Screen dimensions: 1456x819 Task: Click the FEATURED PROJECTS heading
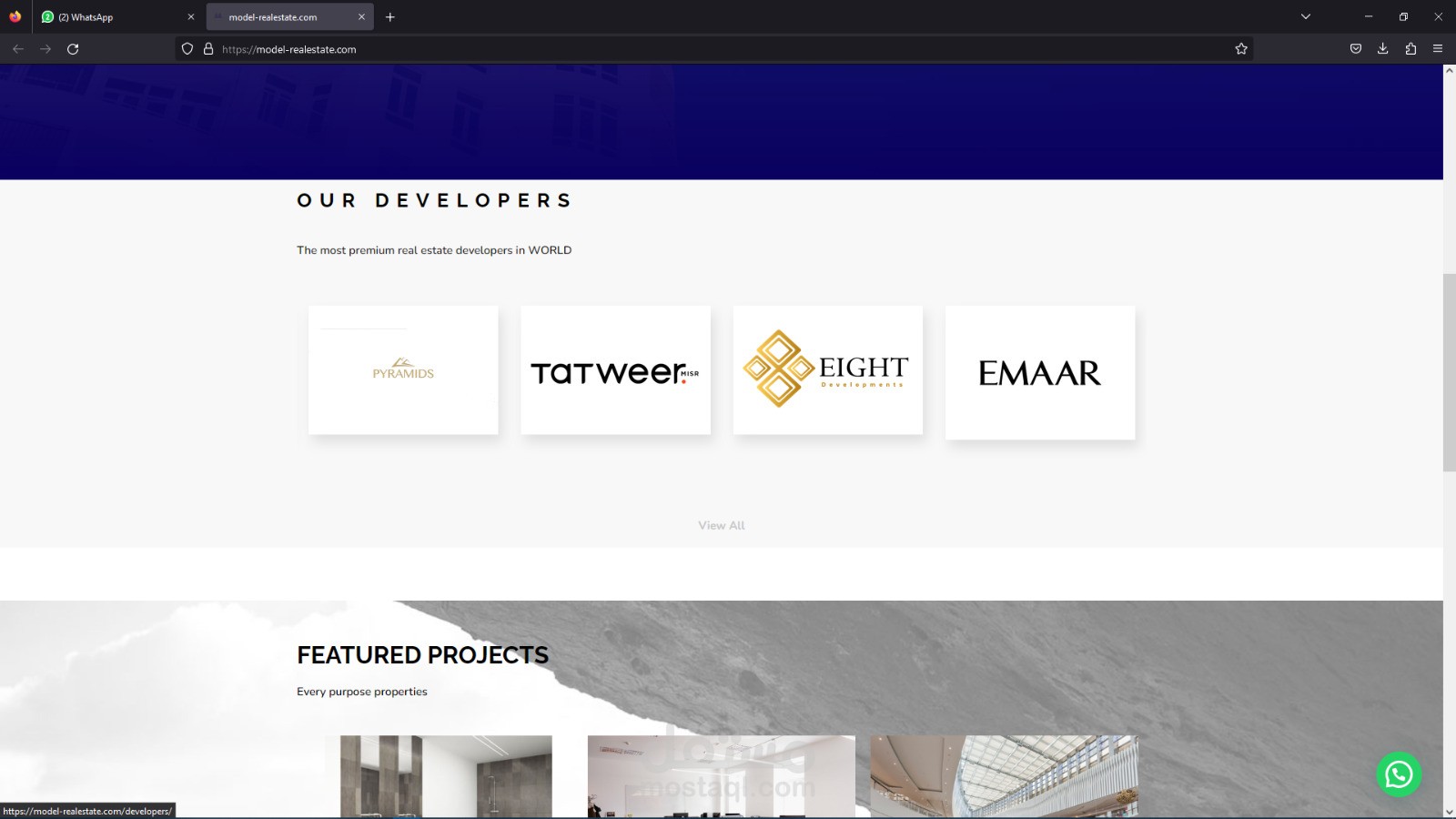tap(422, 655)
